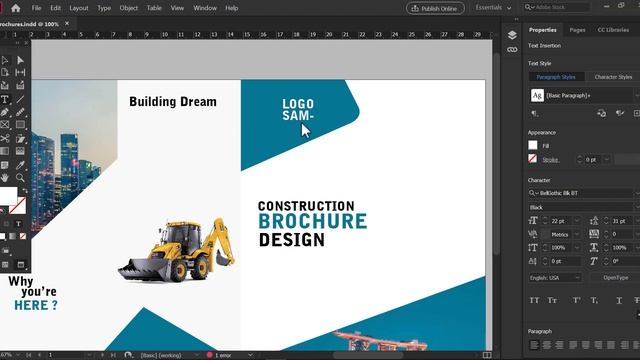The image size is (640, 360).
Task: Go to InDesign Home screen
Action: point(16,8)
